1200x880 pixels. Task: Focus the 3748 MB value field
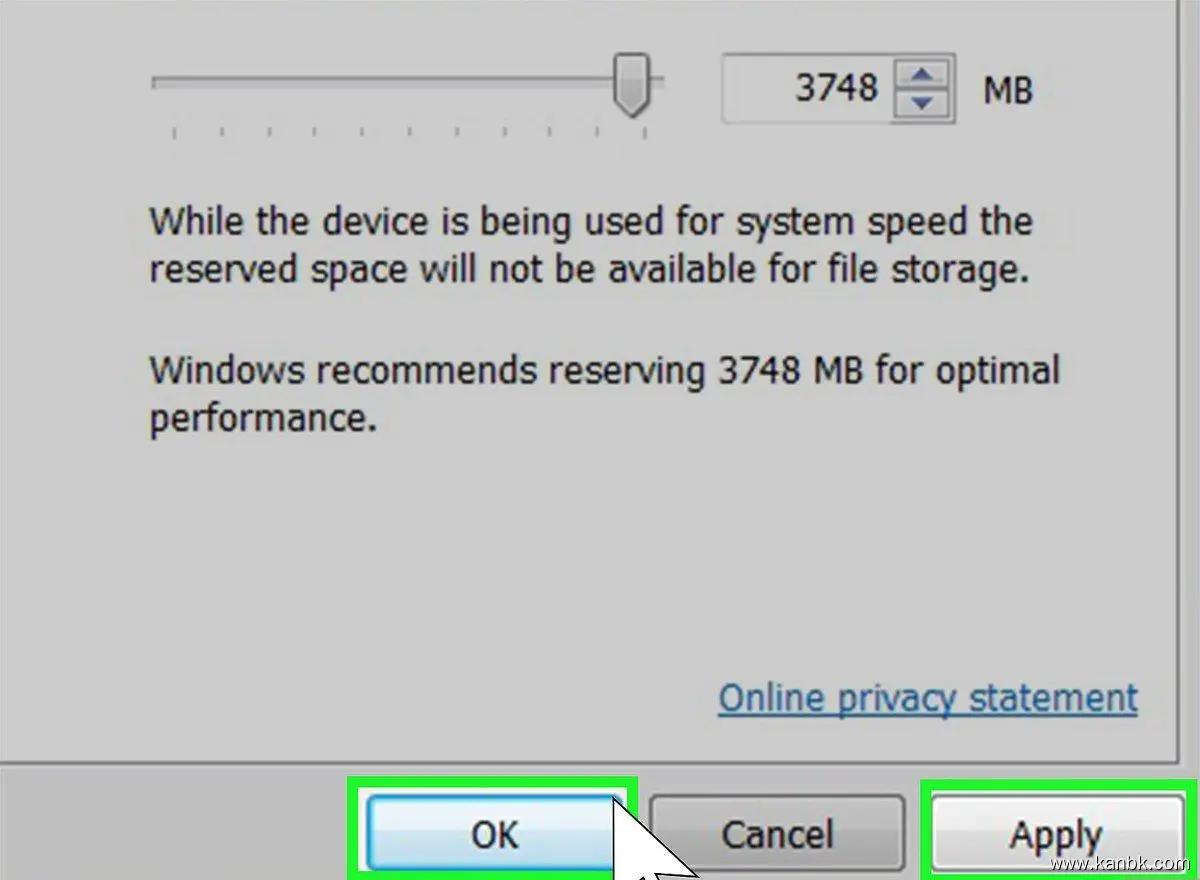pyautogui.click(x=810, y=89)
